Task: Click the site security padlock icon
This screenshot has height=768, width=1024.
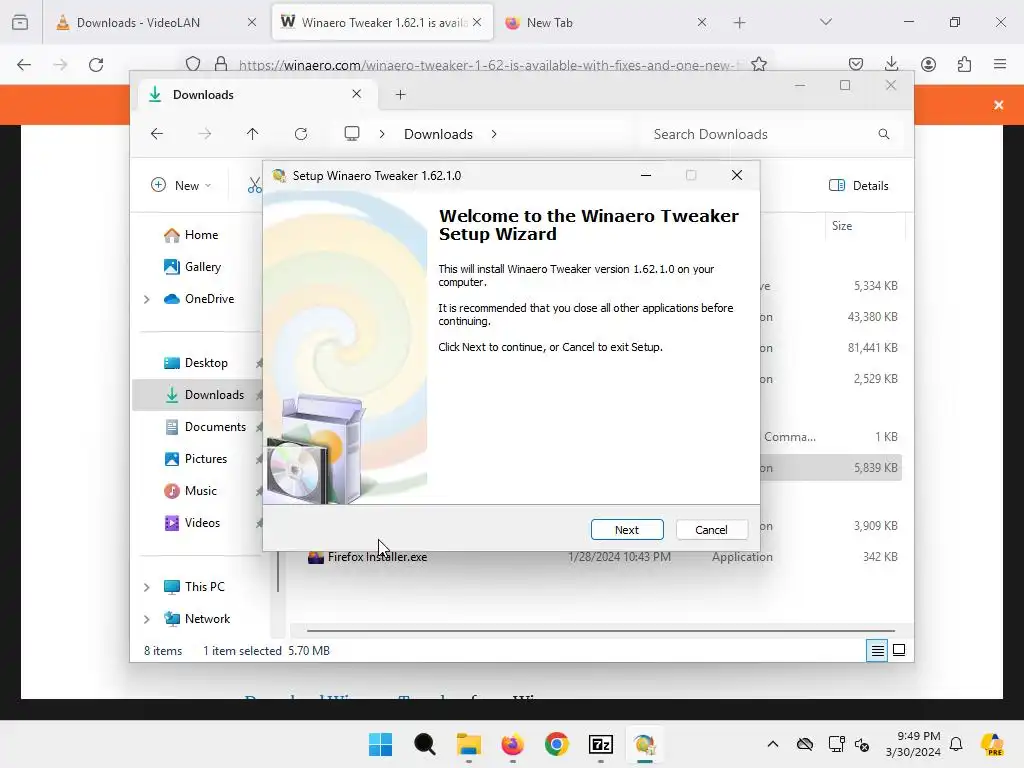Action: pos(221,64)
